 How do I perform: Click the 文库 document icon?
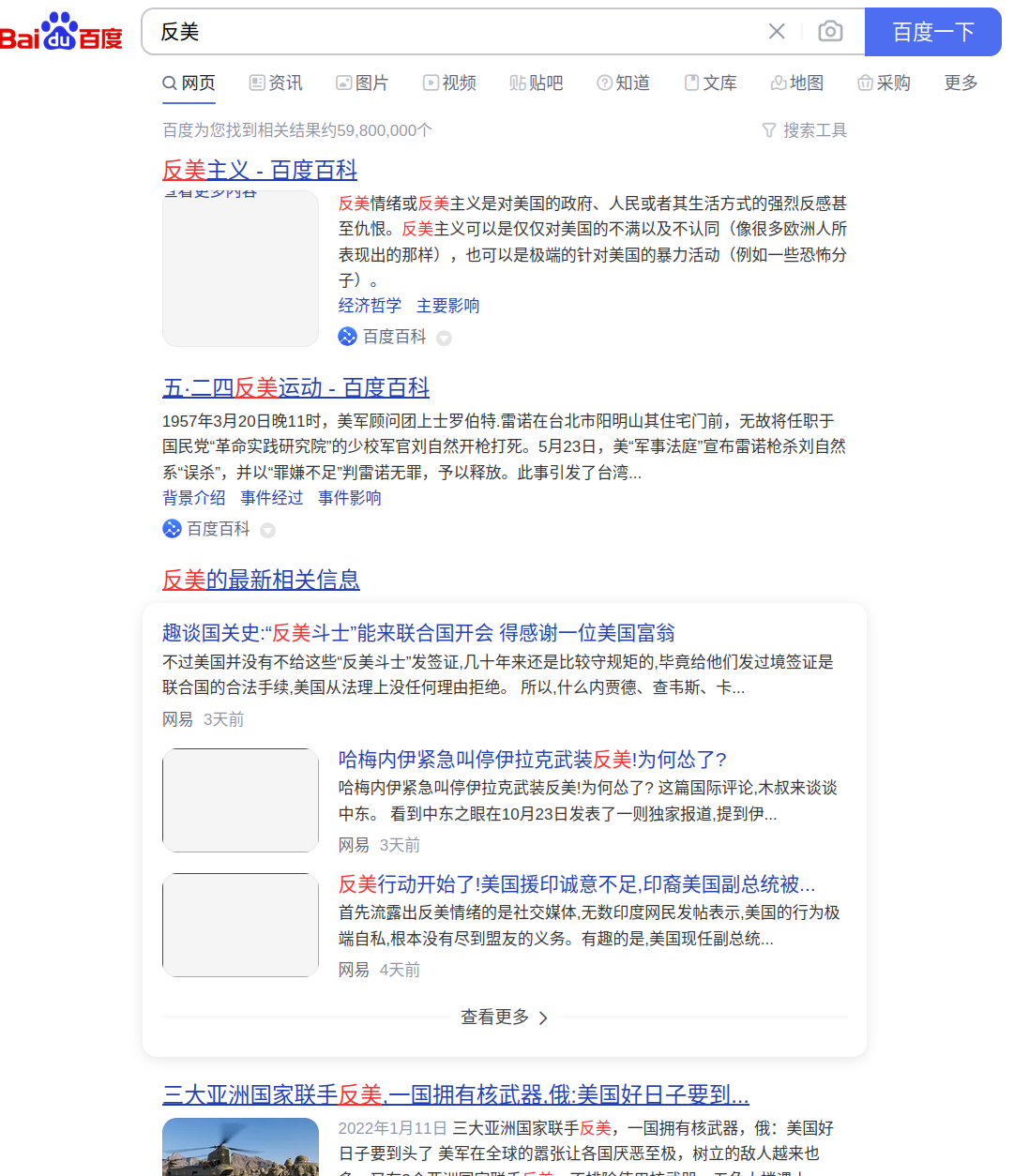click(x=691, y=83)
